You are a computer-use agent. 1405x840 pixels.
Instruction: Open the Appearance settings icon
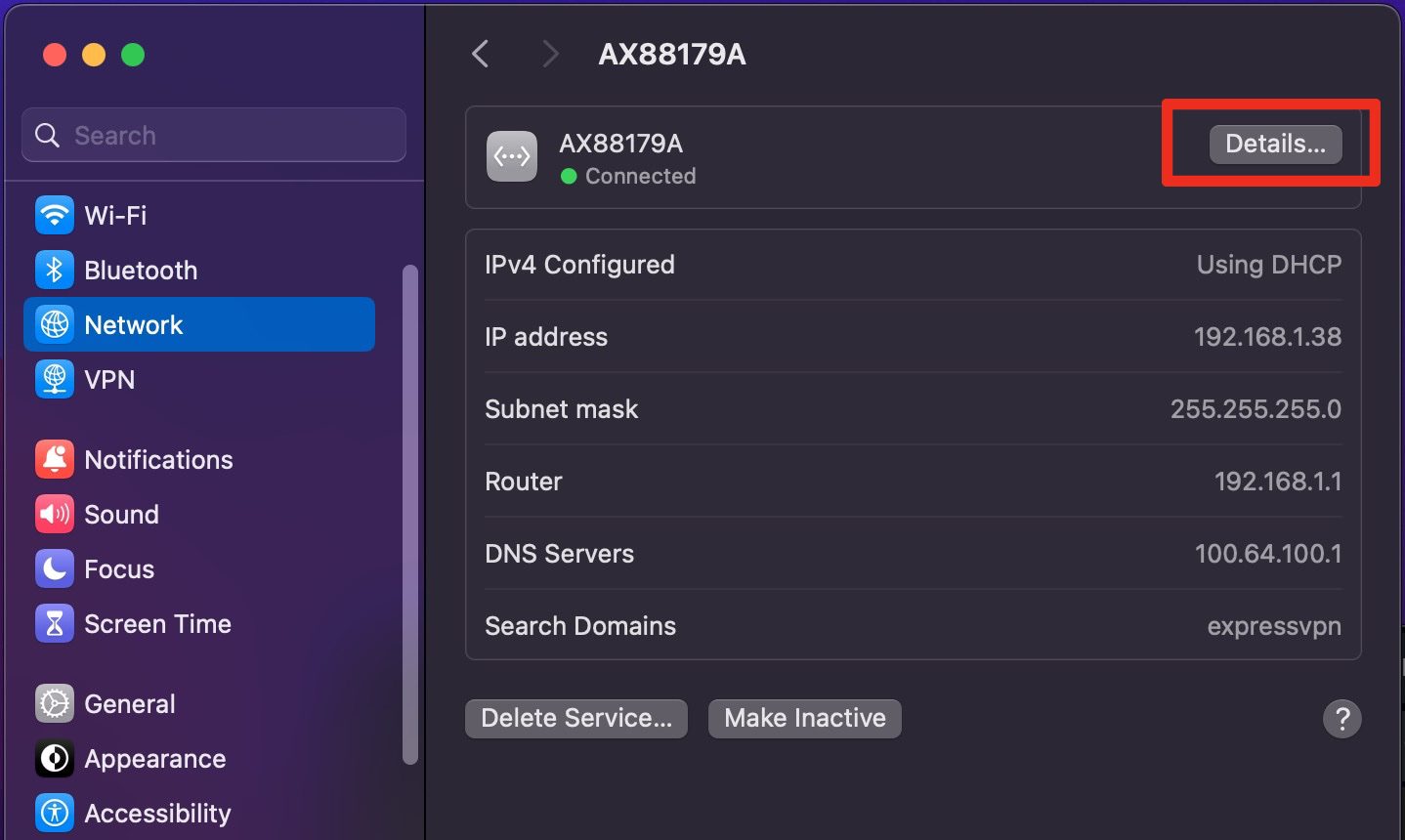pyautogui.click(x=55, y=758)
